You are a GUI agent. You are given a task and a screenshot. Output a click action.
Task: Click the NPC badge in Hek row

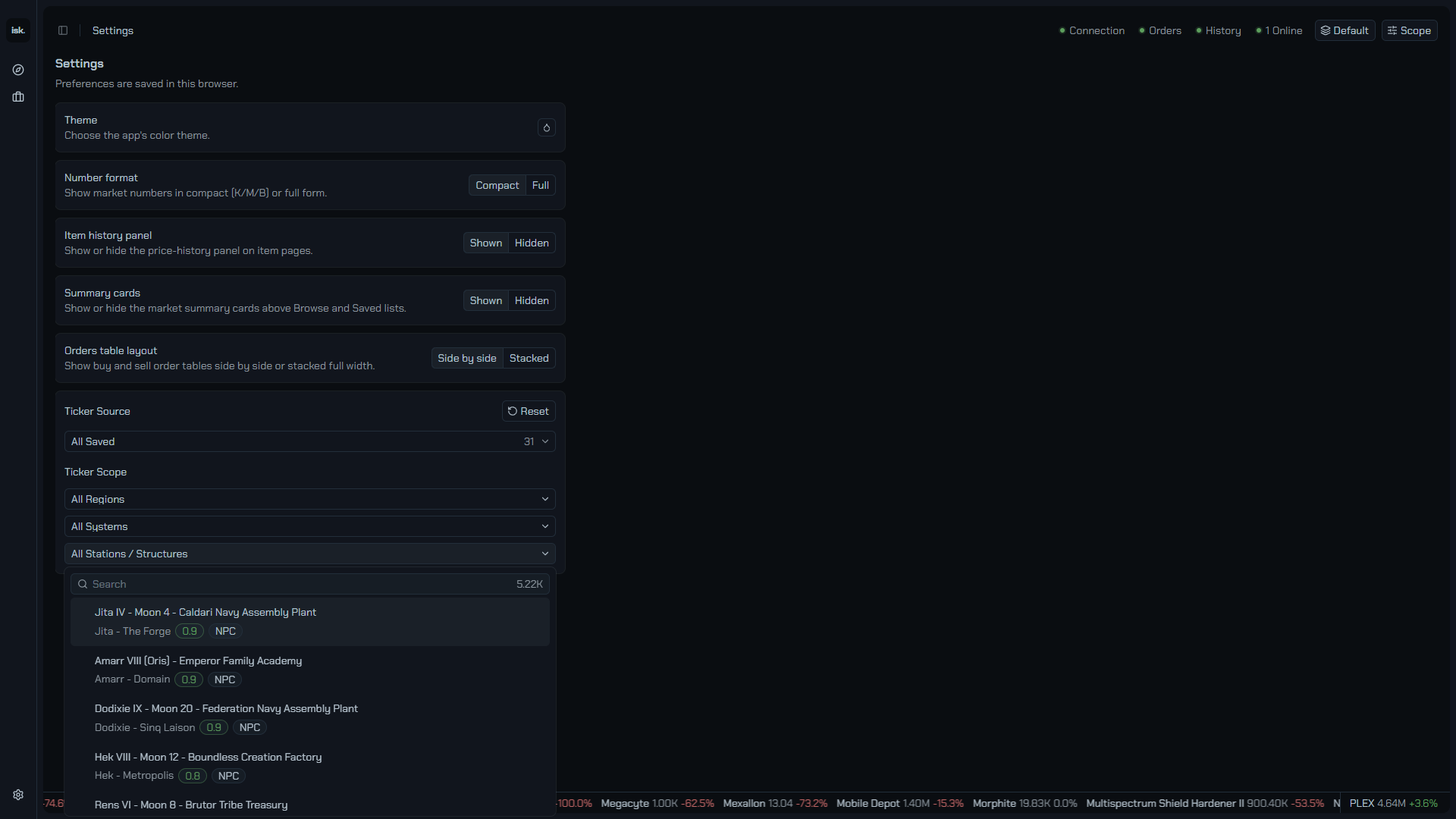[228, 776]
